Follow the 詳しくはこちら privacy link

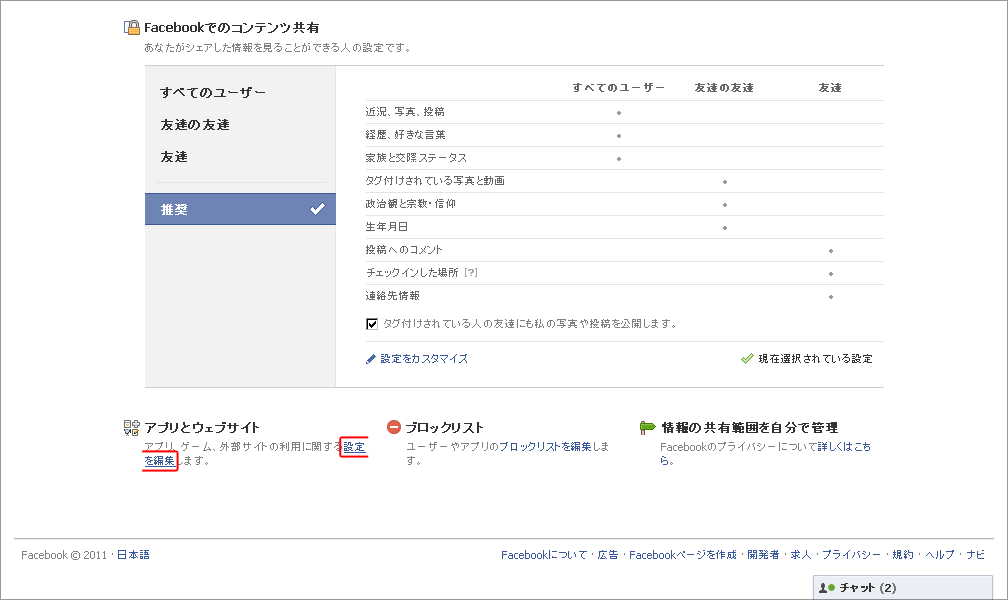[x=844, y=446]
